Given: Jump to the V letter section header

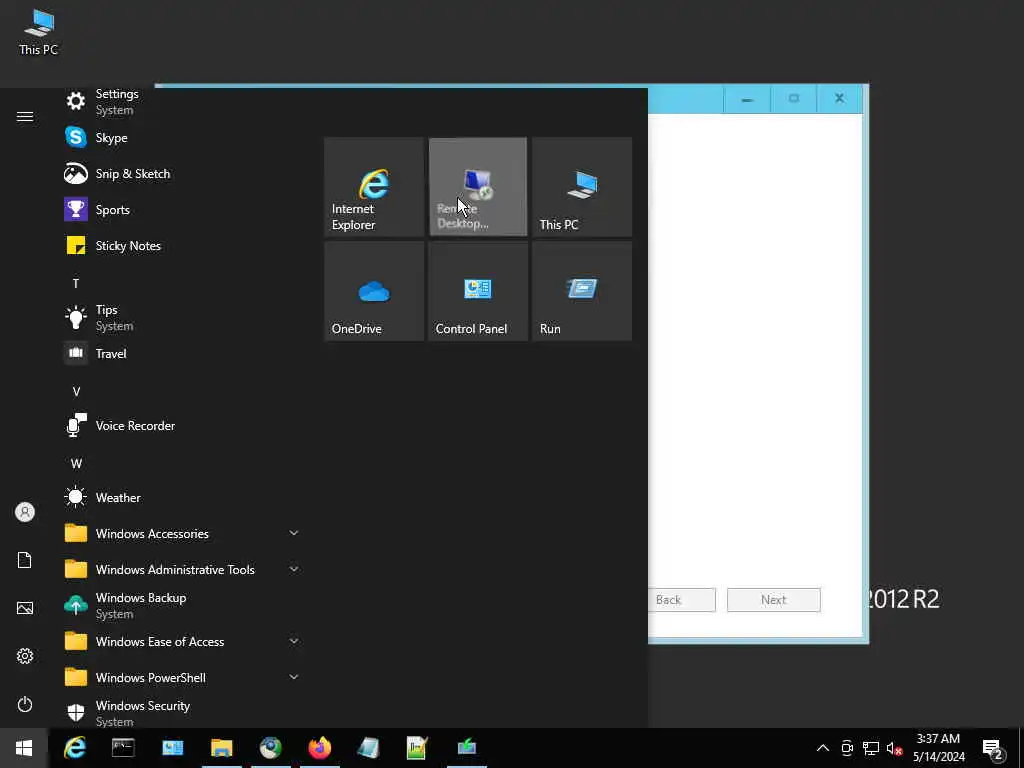Looking at the screenshot, I should [x=76, y=392].
